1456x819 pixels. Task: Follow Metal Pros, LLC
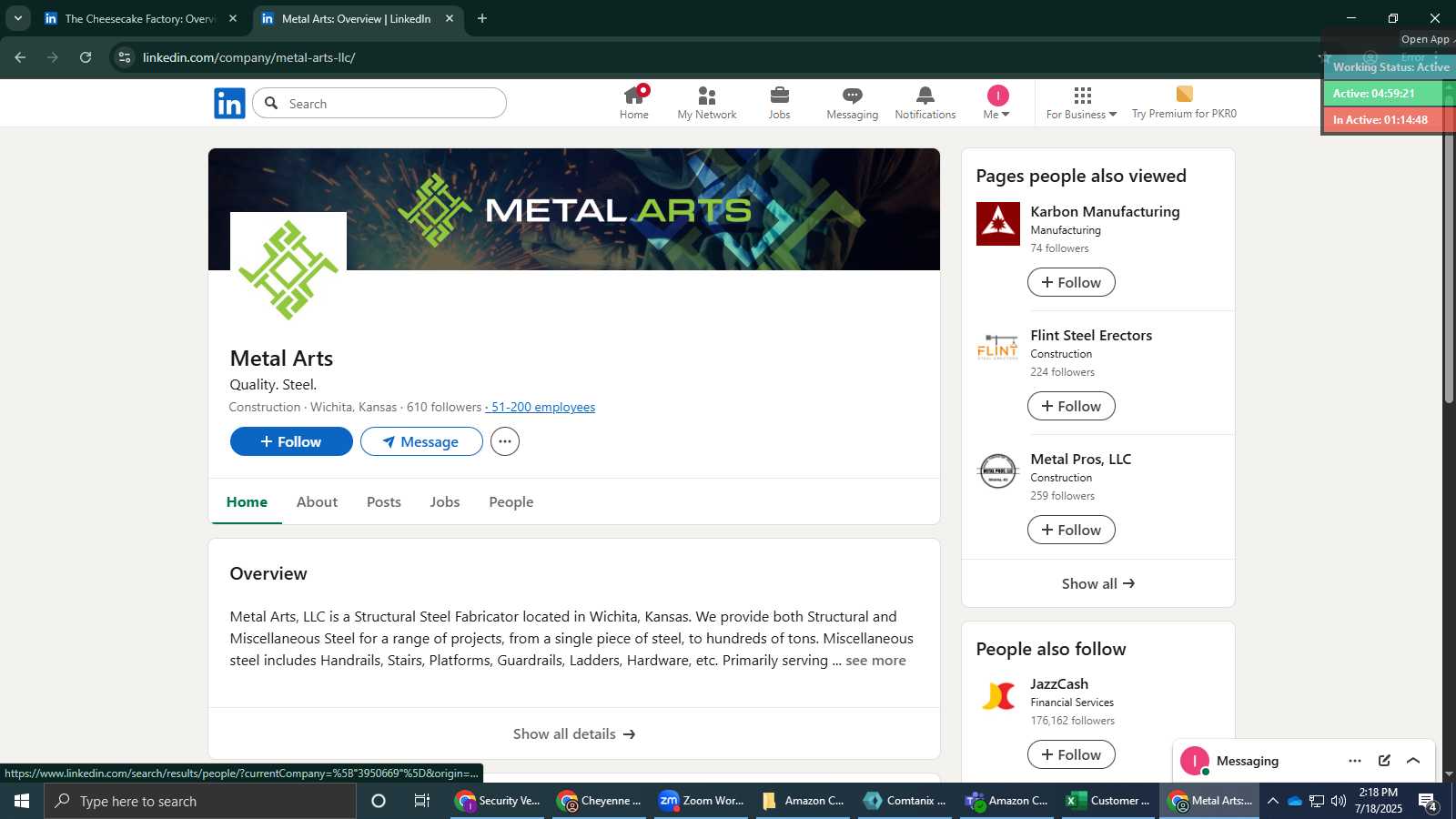tap(1071, 530)
